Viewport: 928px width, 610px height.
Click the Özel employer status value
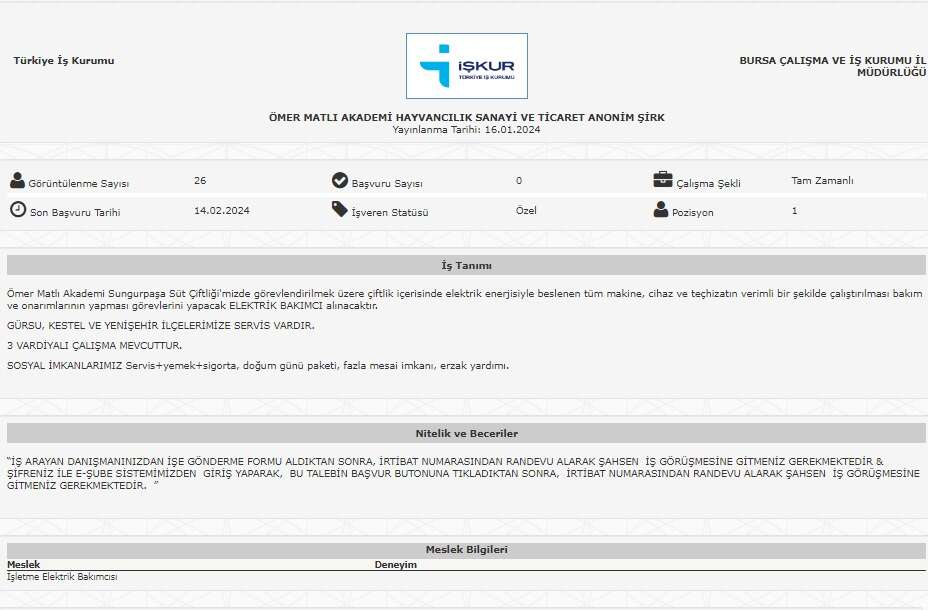526,211
